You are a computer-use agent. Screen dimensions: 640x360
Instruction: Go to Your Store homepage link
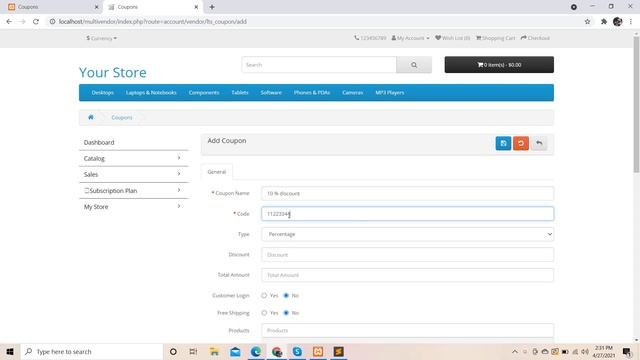pos(113,72)
